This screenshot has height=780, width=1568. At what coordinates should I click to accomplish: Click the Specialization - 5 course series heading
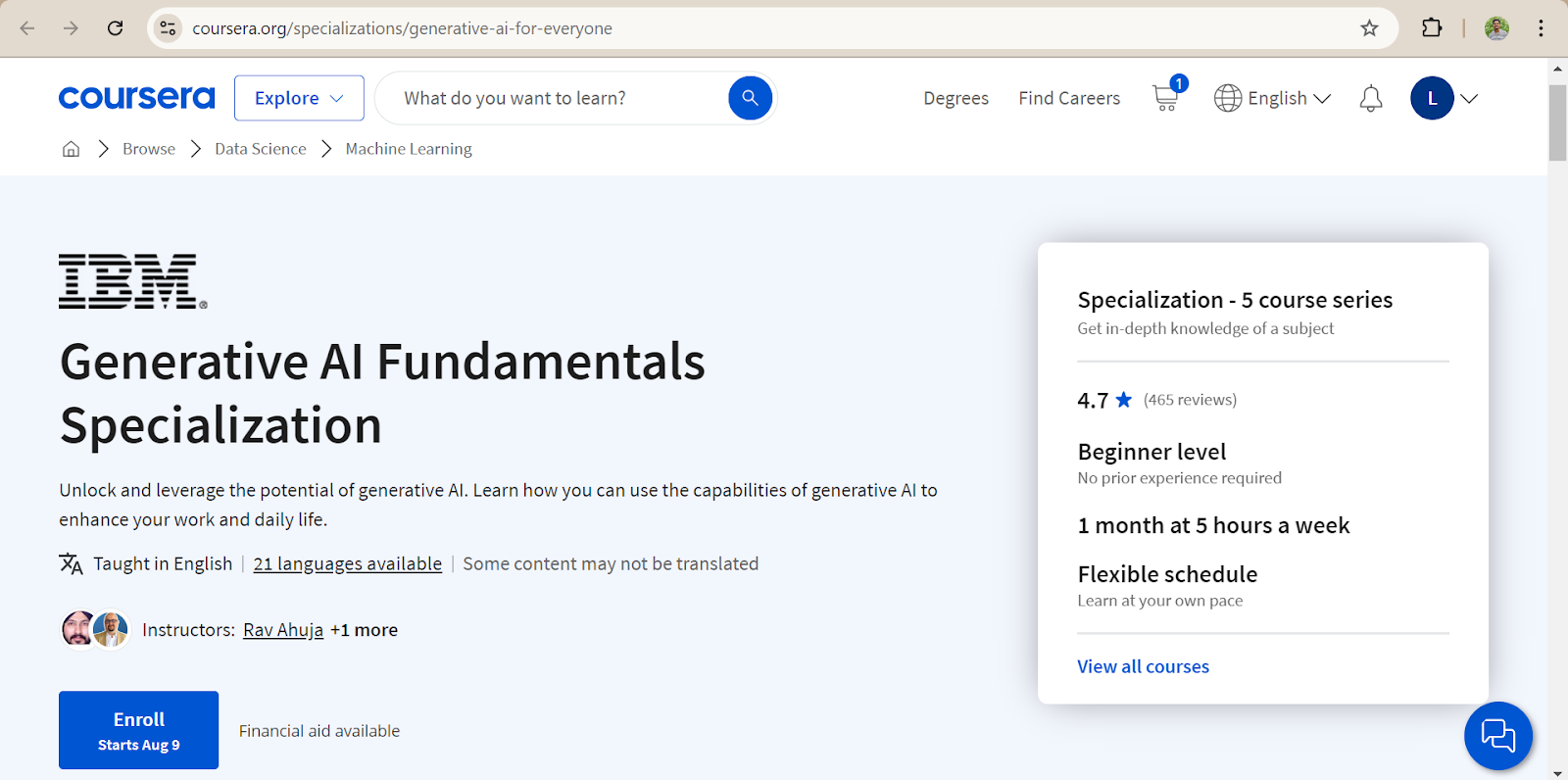[x=1235, y=300]
